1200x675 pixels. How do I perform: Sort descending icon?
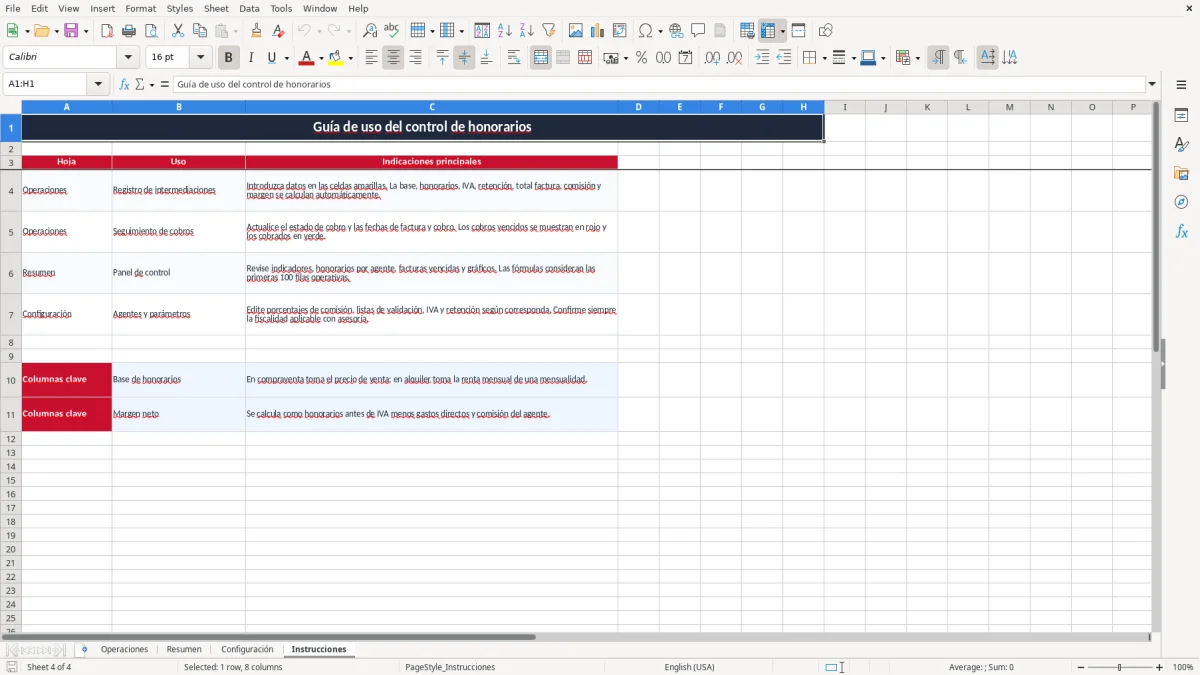[527, 31]
